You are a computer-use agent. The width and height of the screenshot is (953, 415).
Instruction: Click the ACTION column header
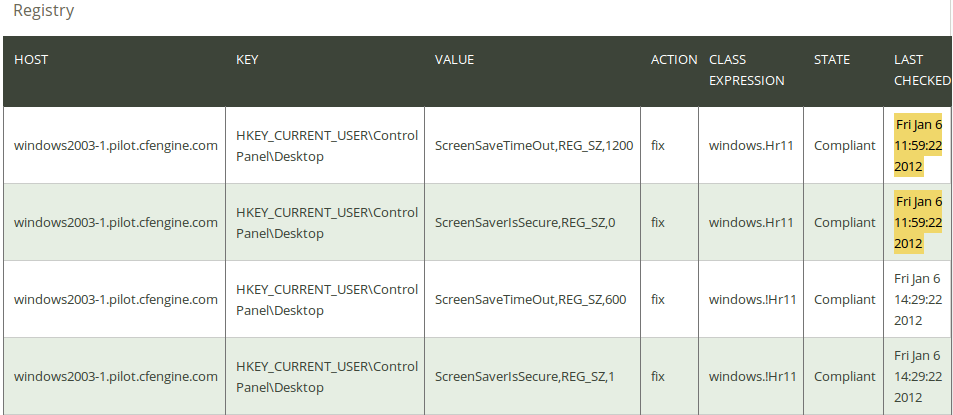(x=674, y=60)
